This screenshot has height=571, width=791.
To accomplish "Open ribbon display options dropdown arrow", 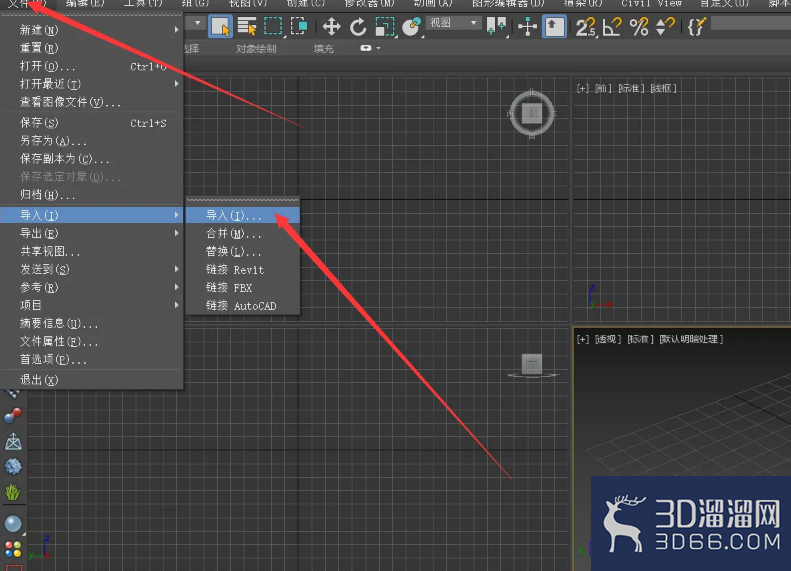I will pyautogui.click(x=378, y=48).
